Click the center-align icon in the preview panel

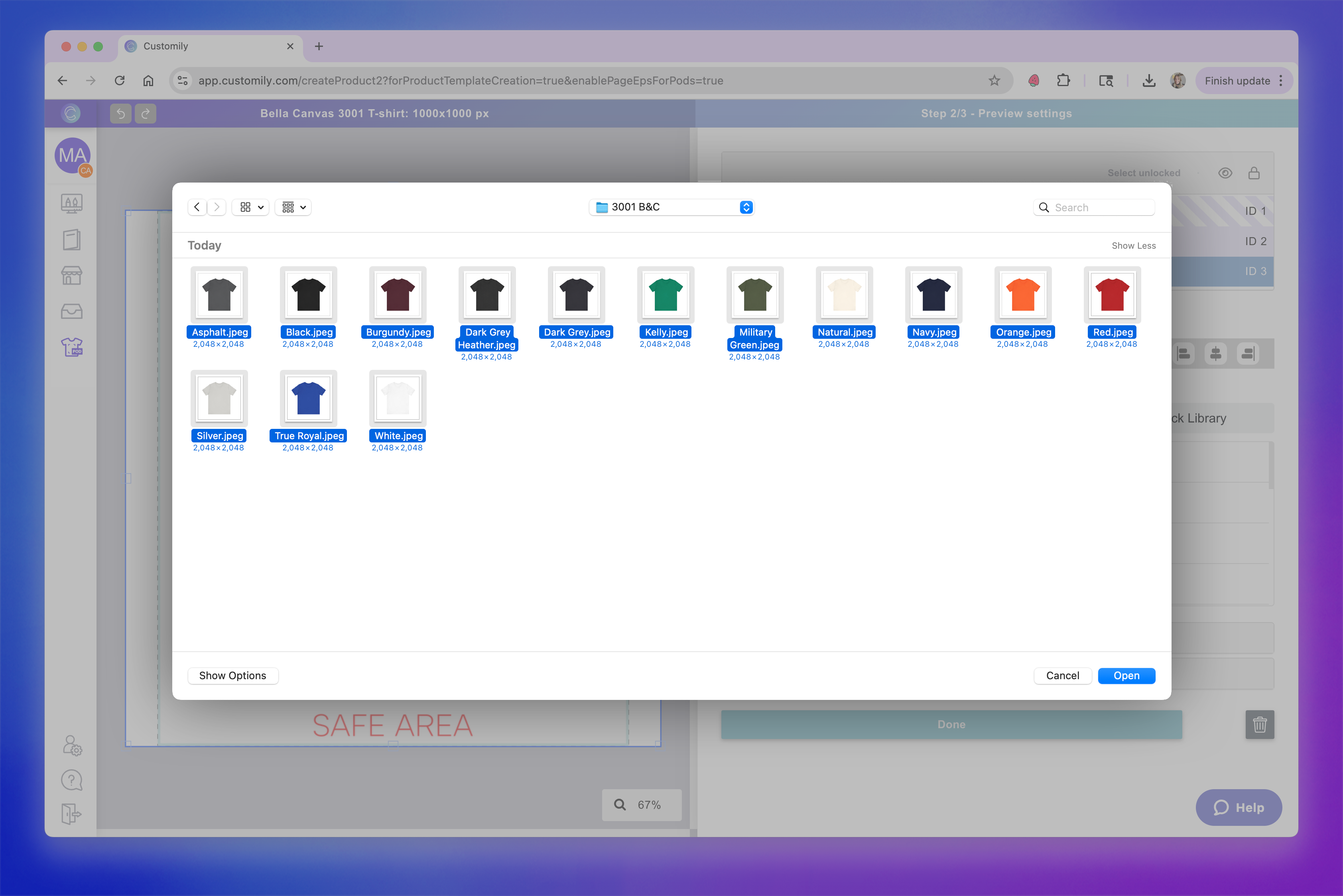pos(1215,354)
